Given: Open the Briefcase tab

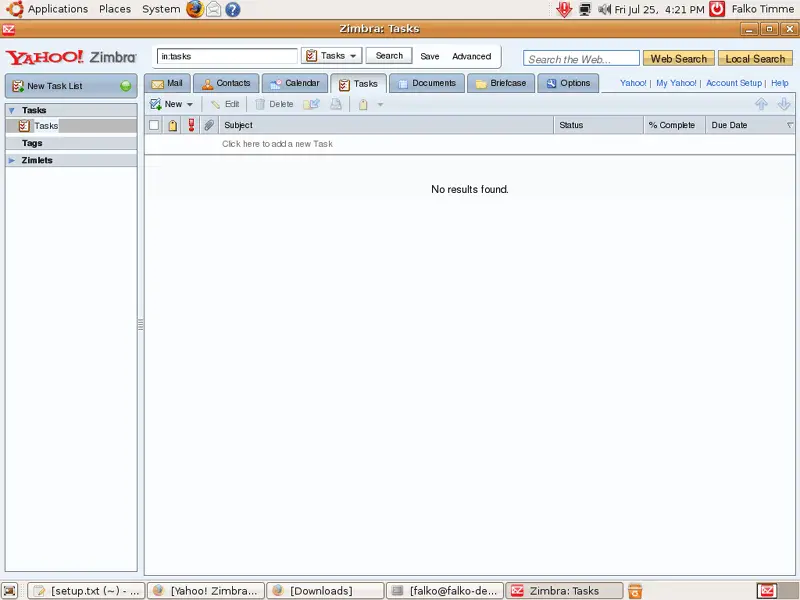Looking at the screenshot, I should tap(501, 83).
